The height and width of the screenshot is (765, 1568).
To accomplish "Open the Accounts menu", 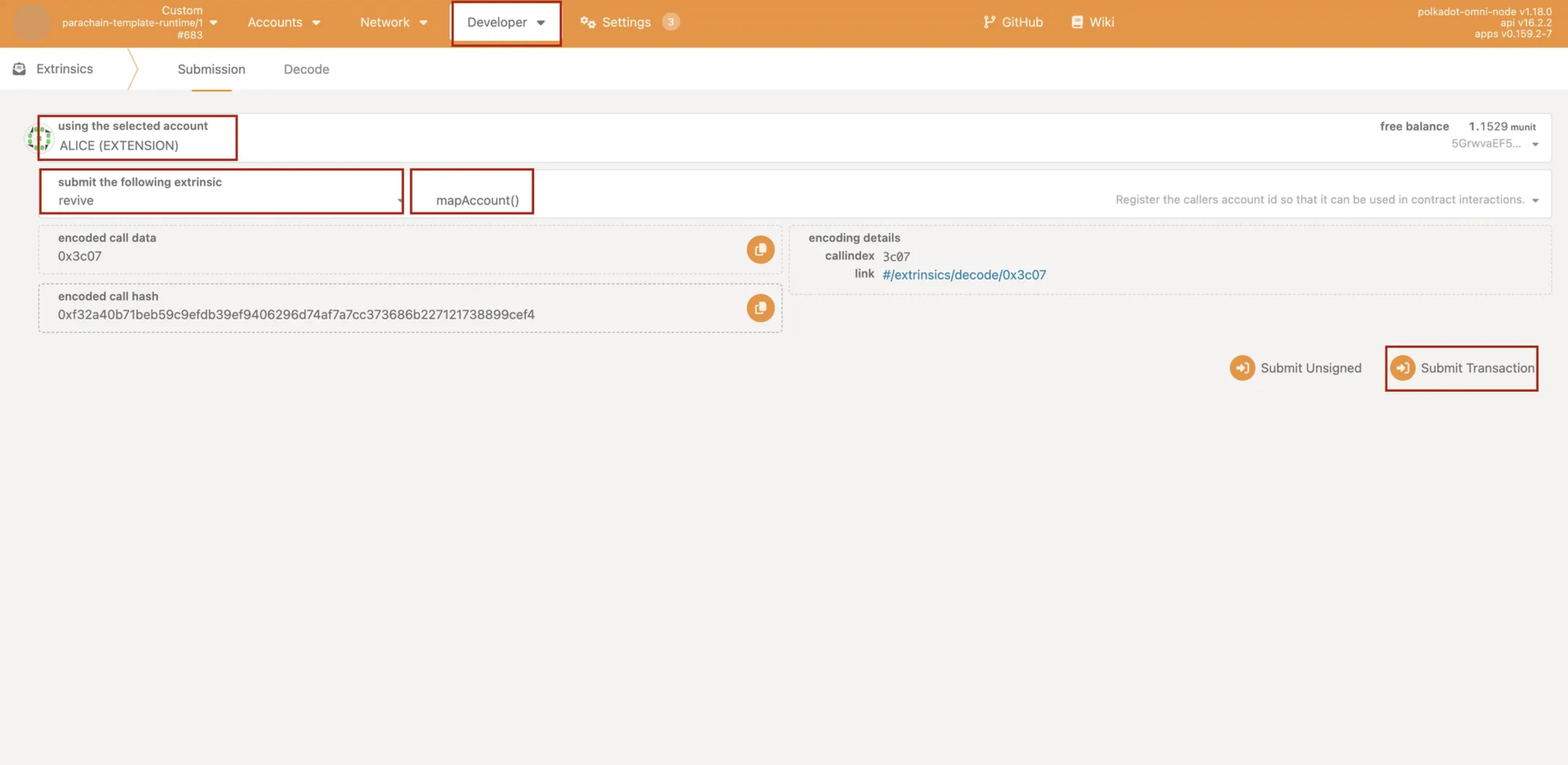I will [284, 22].
